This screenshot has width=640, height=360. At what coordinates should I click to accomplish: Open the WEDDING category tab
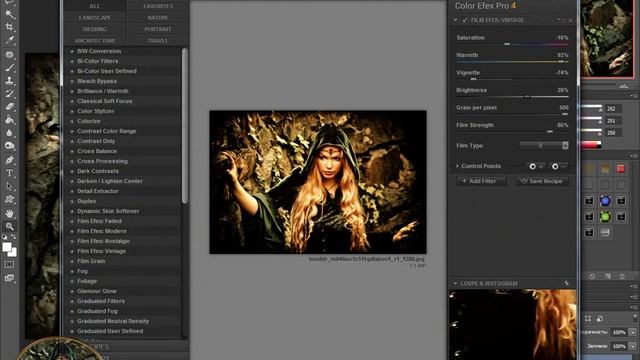[95, 29]
